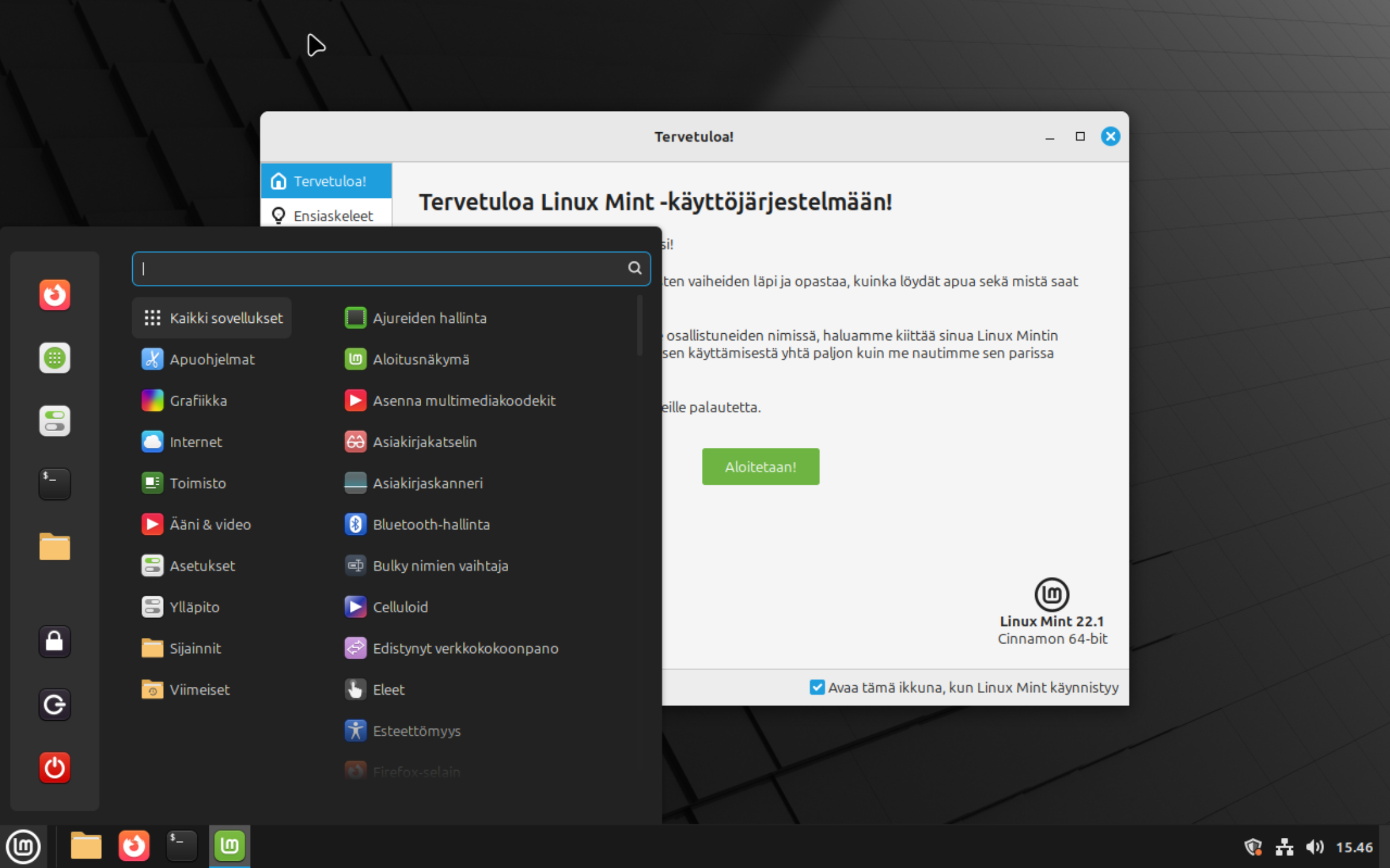Click the application list scrollbar
The height and width of the screenshot is (868, 1390).
coord(639,325)
